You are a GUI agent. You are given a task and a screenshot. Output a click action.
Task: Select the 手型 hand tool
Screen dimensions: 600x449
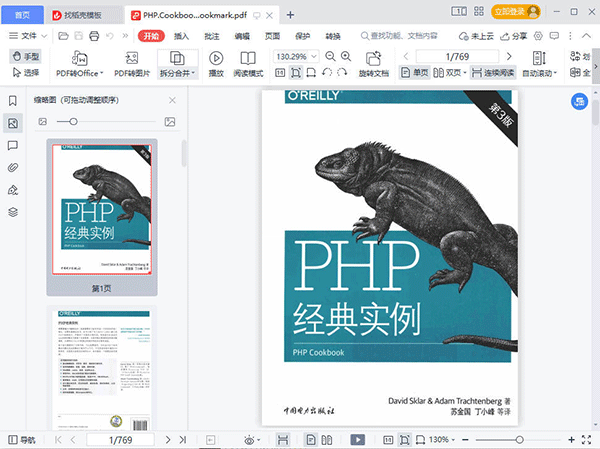26,57
